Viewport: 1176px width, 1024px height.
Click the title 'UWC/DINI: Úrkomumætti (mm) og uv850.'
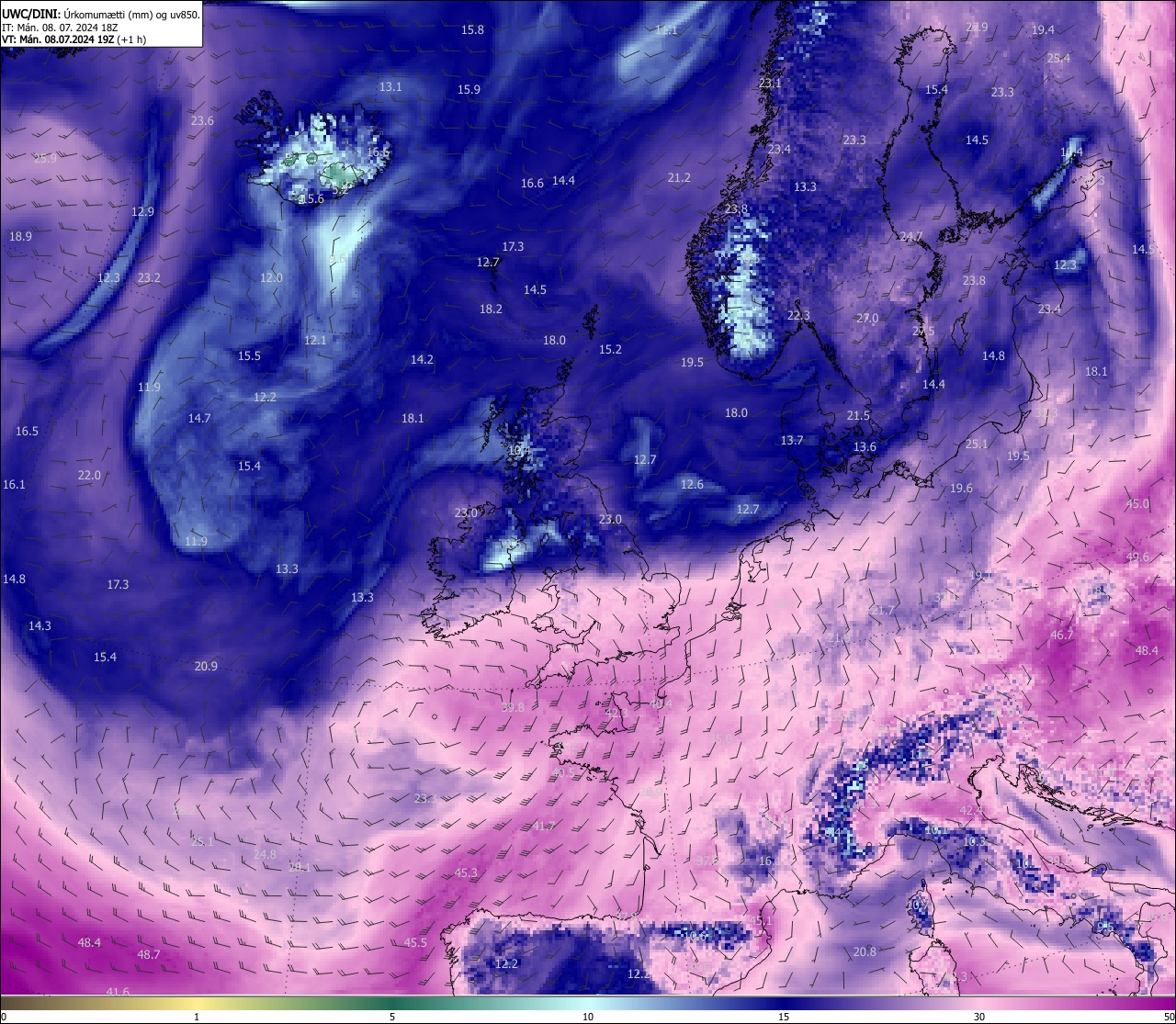101,15
